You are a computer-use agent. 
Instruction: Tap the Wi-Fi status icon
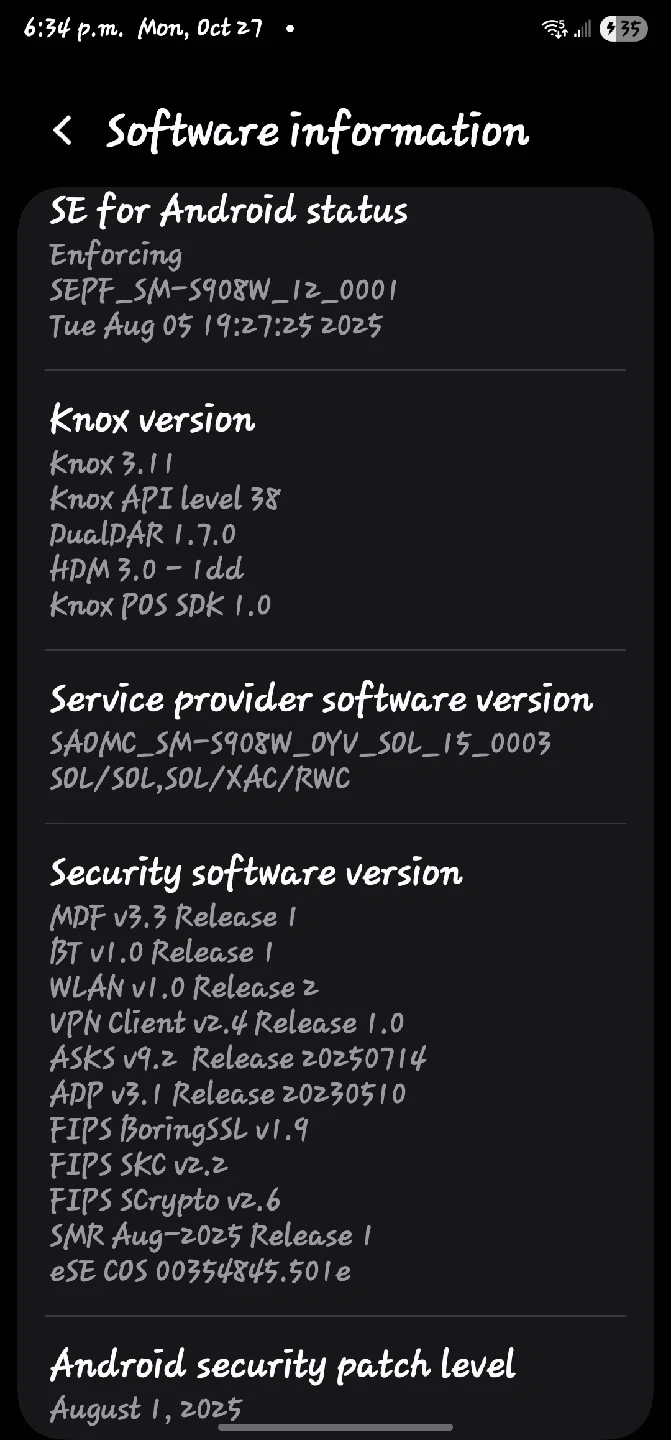tap(555, 29)
